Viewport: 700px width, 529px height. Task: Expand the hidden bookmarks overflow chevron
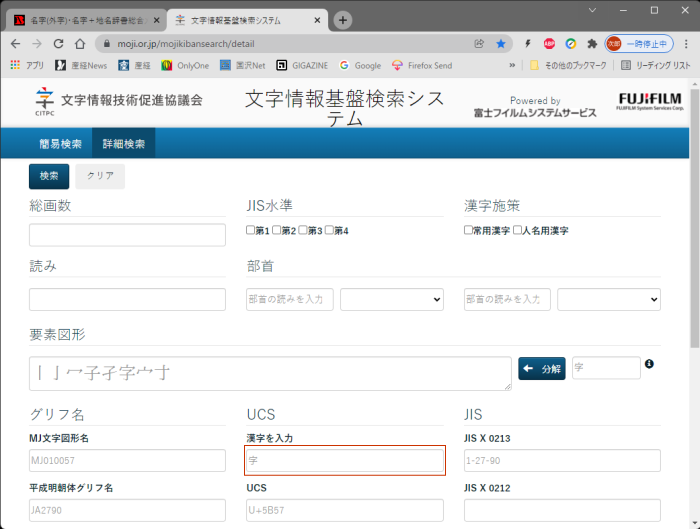[513, 65]
